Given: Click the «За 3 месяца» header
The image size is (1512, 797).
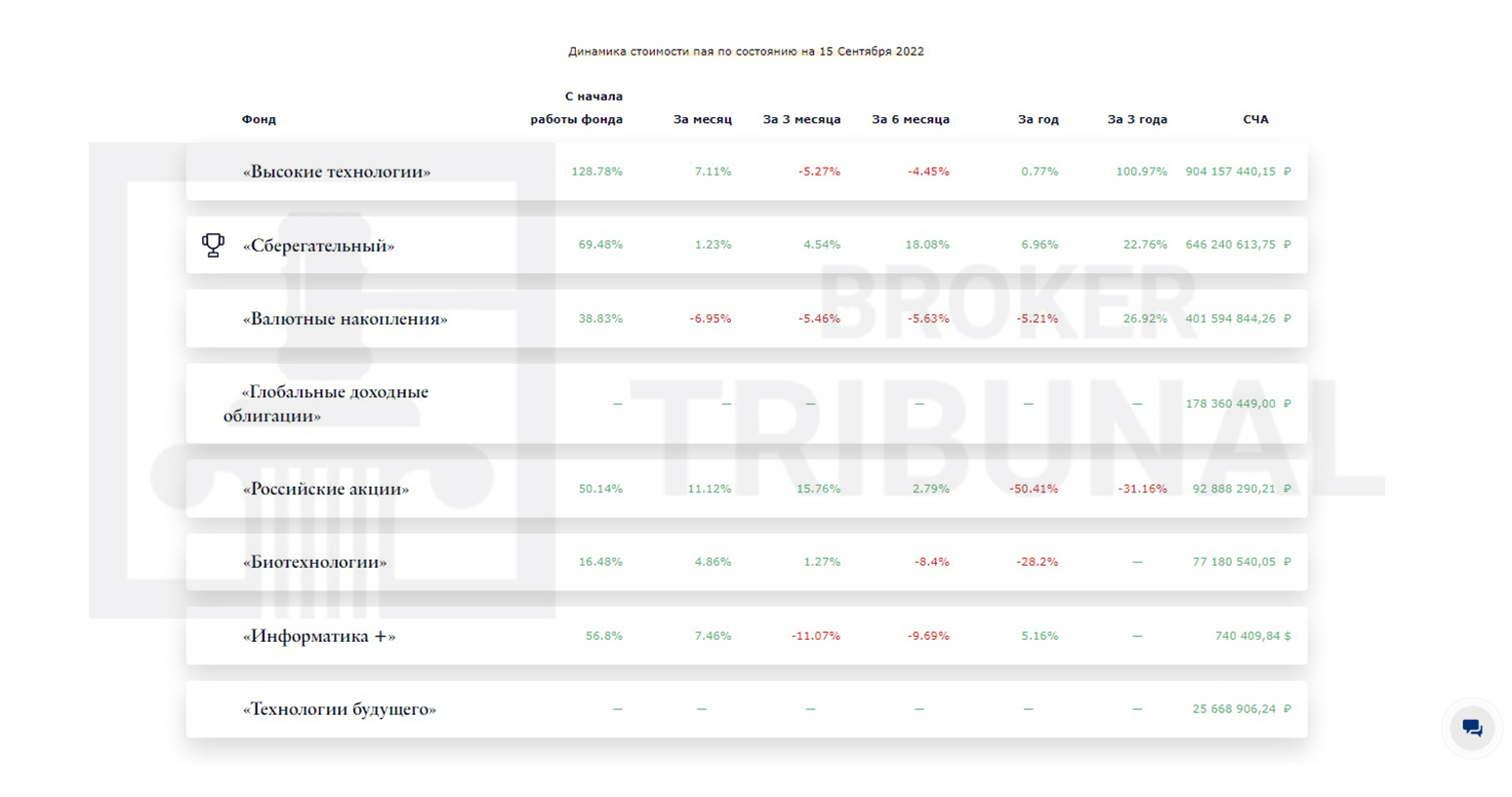Looking at the screenshot, I should point(801,119).
